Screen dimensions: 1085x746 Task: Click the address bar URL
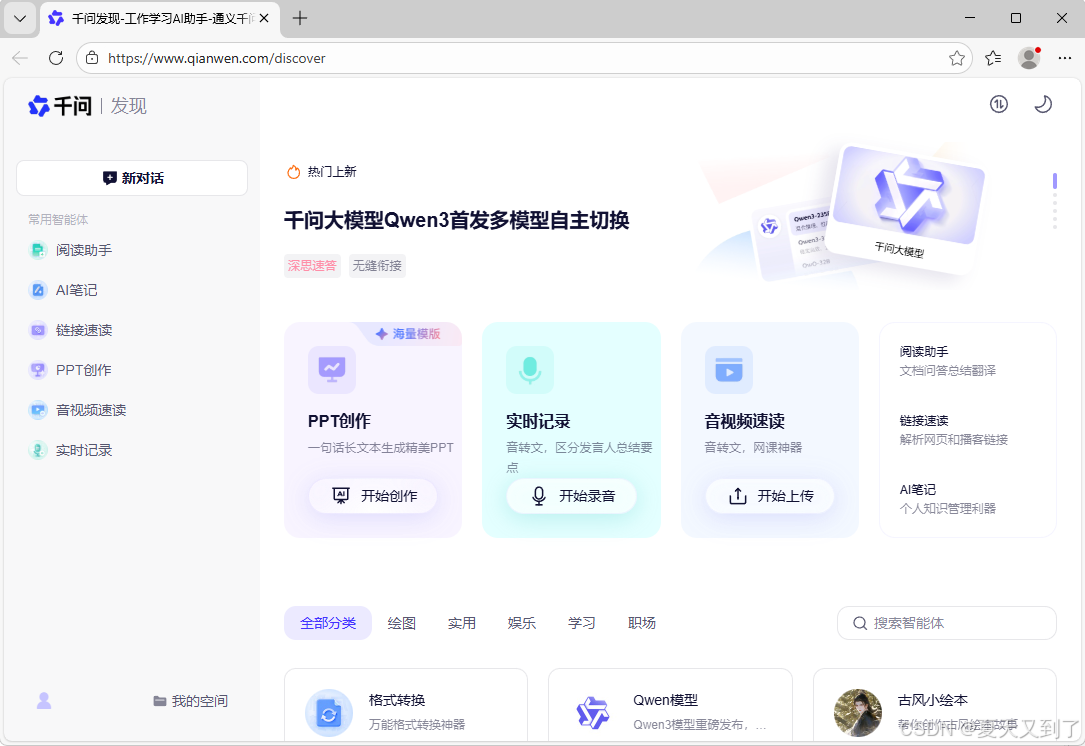[217, 58]
